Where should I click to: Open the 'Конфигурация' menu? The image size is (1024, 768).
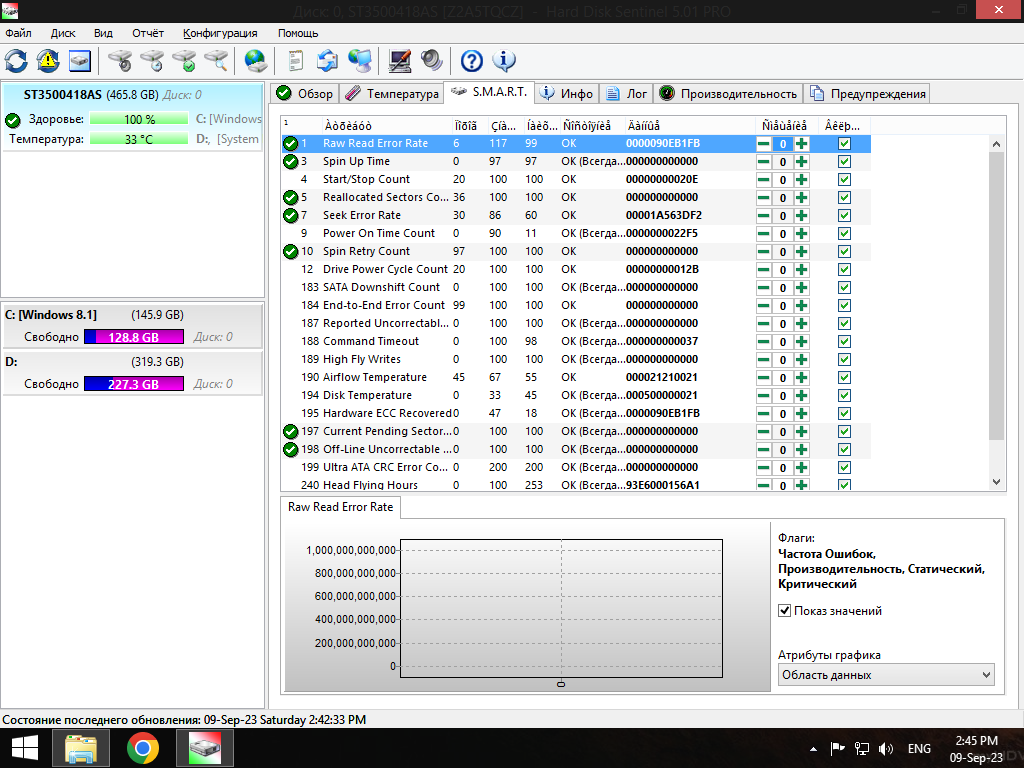[x=220, y=33]
